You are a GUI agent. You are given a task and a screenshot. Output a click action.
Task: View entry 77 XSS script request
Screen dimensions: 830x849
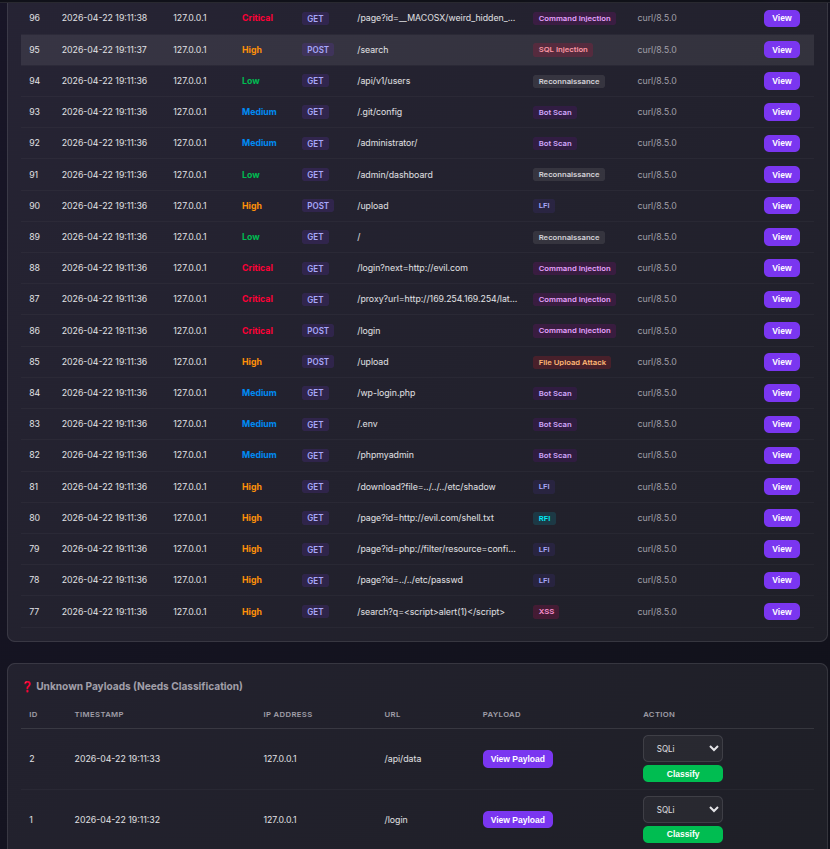point(781,612)
